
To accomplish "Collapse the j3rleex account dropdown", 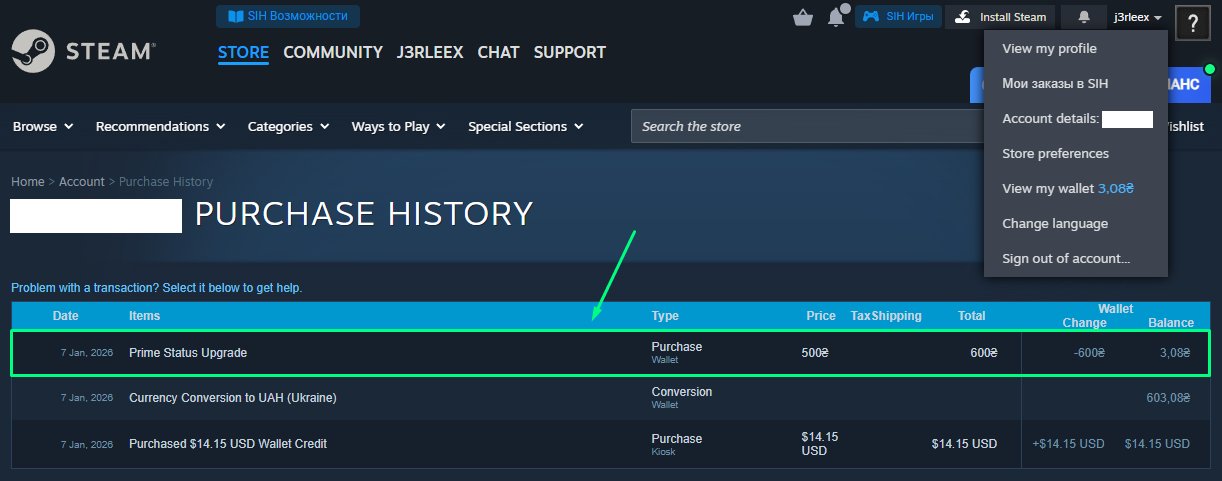I will 1137,17.
